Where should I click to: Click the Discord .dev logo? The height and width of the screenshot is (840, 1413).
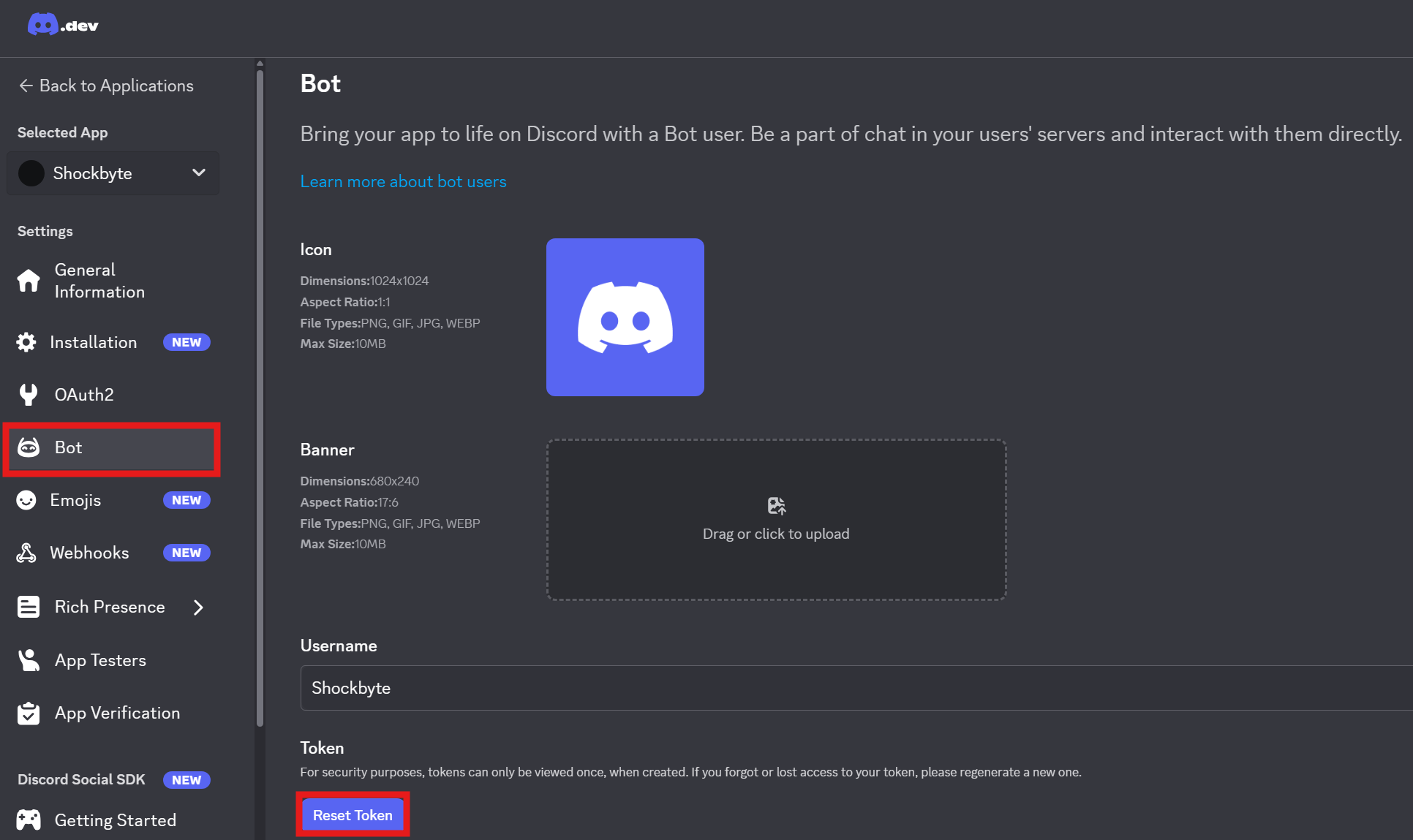click(63, 26)
